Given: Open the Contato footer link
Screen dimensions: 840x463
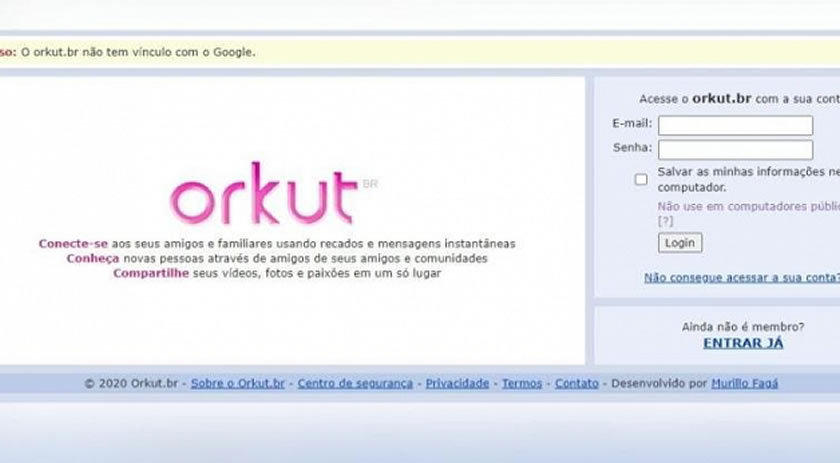Looking at the screenshot, I should (576, 384).
